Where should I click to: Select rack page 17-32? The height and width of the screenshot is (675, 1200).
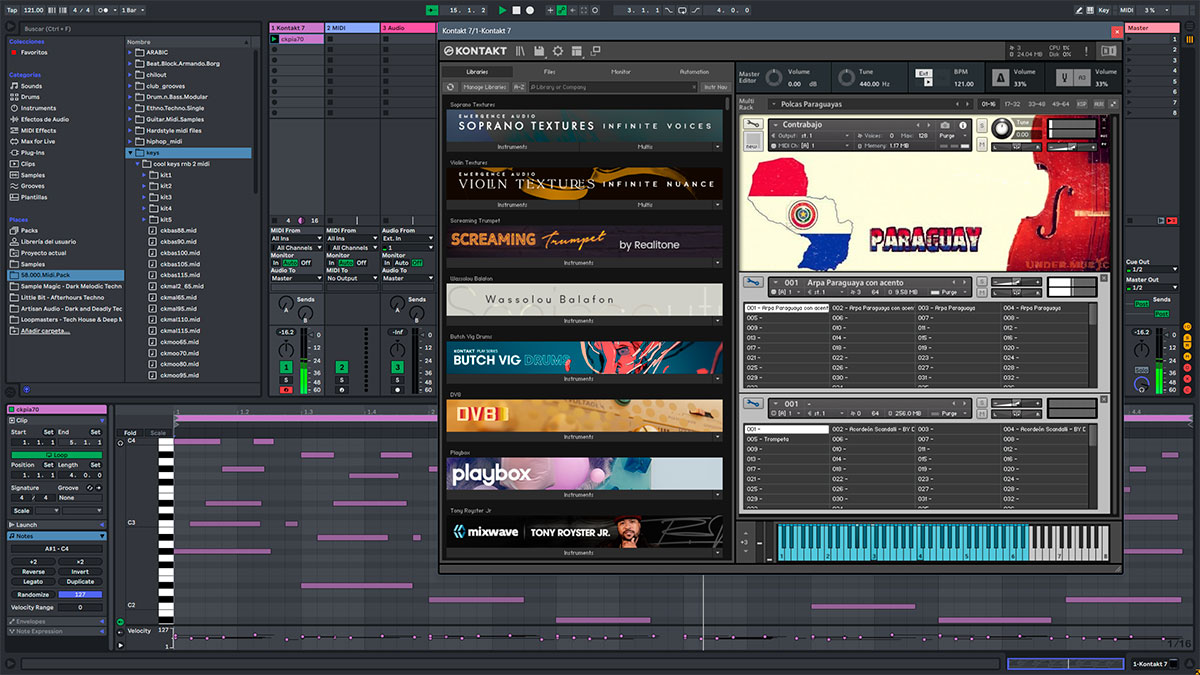(1012, 104)
